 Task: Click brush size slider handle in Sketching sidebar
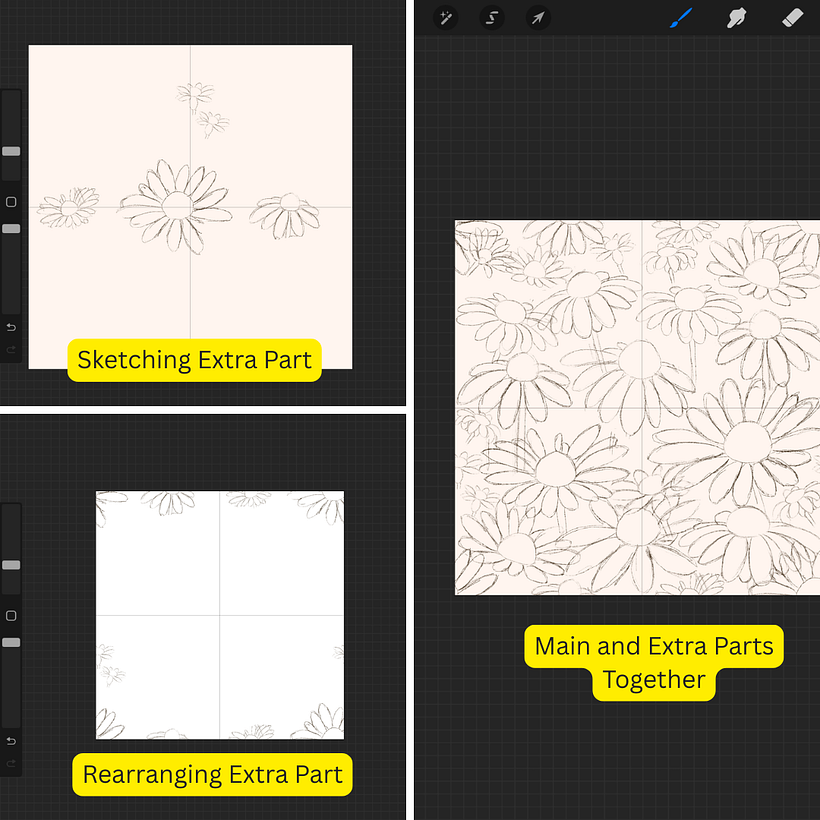(x=11, y=151)
